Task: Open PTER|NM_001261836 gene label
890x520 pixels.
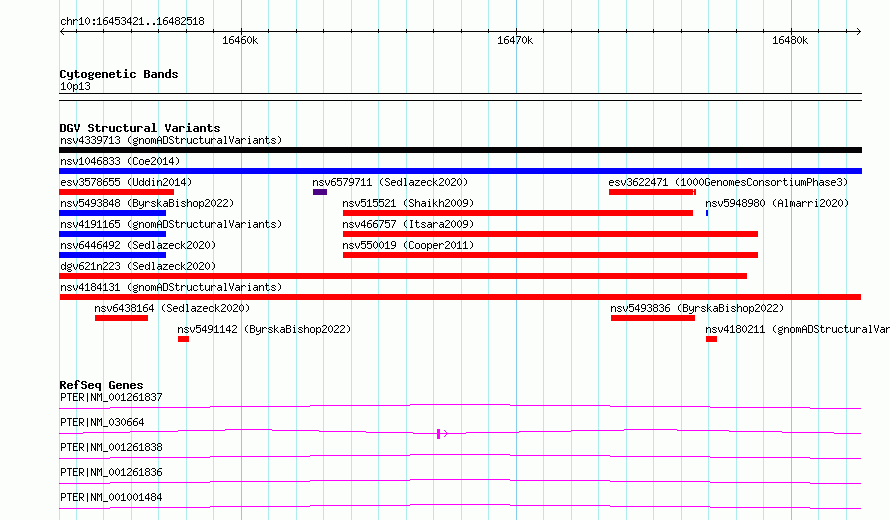Action: click(x=111, y=472)
